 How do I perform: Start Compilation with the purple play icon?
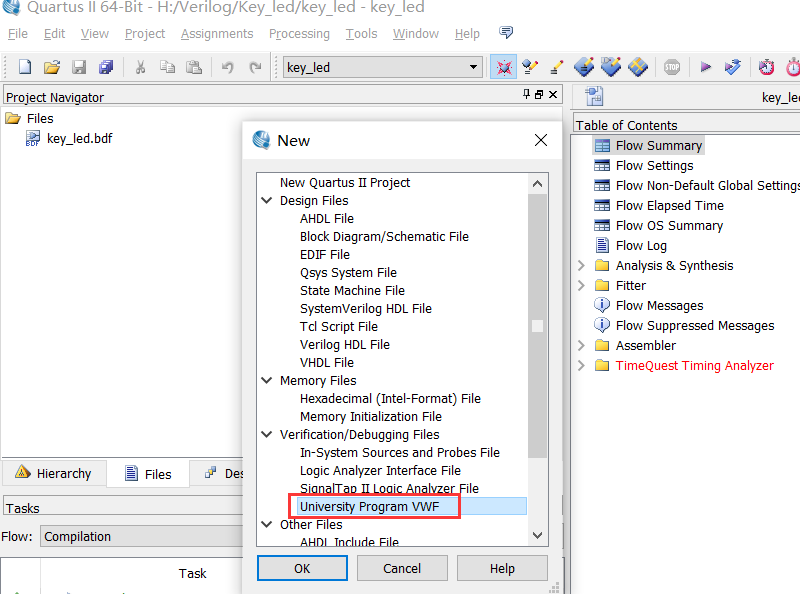click(706, 67)
